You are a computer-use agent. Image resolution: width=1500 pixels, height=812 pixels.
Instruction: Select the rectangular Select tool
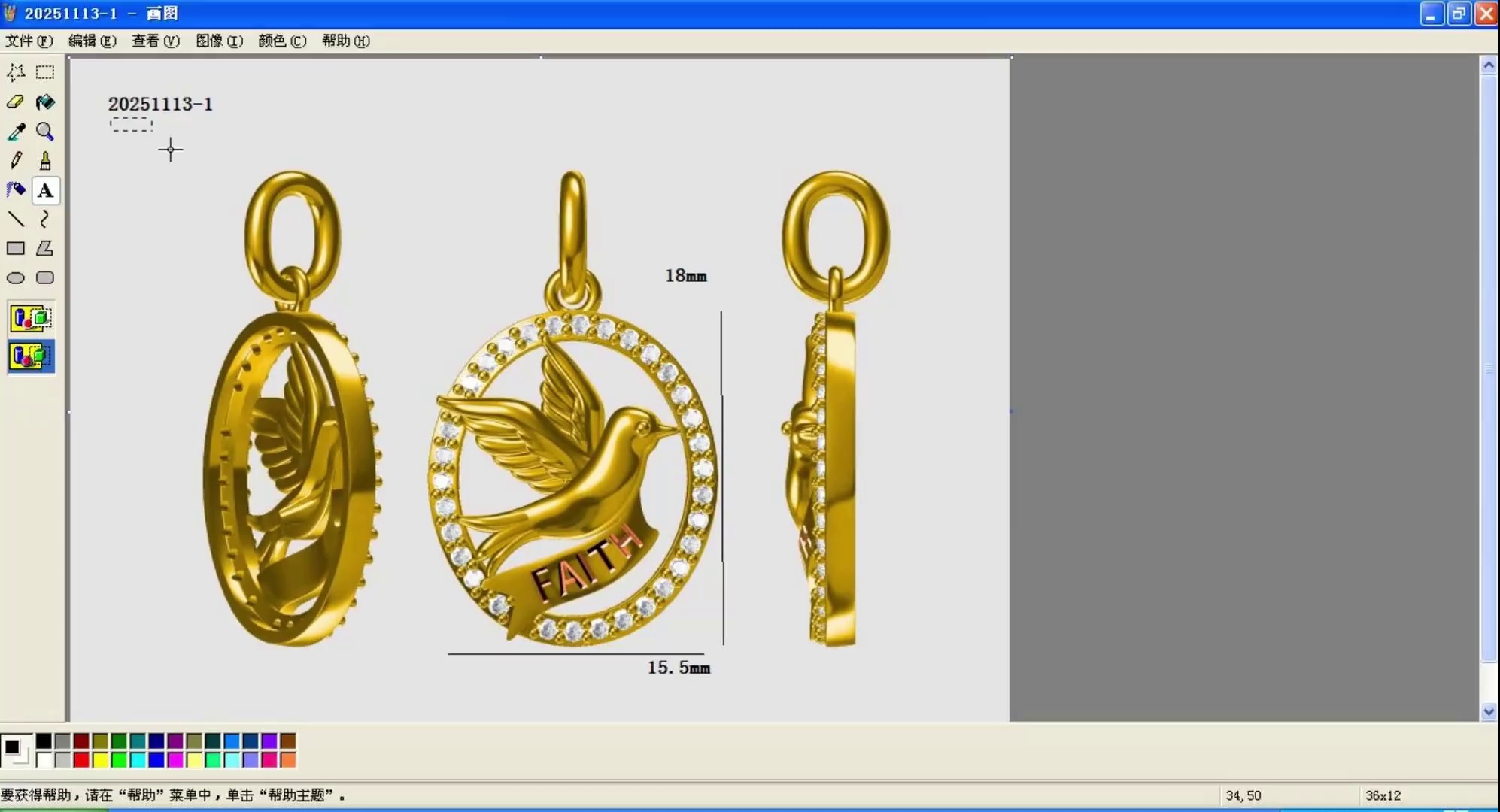(45, 72)
